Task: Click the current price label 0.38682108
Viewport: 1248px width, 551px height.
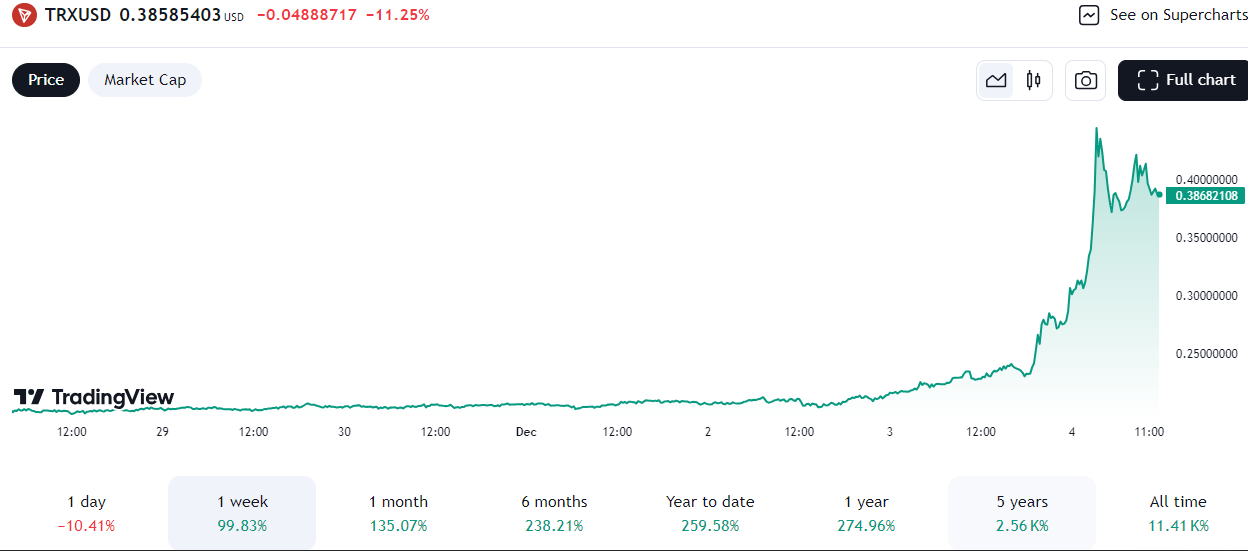Action: point(1208,196)
